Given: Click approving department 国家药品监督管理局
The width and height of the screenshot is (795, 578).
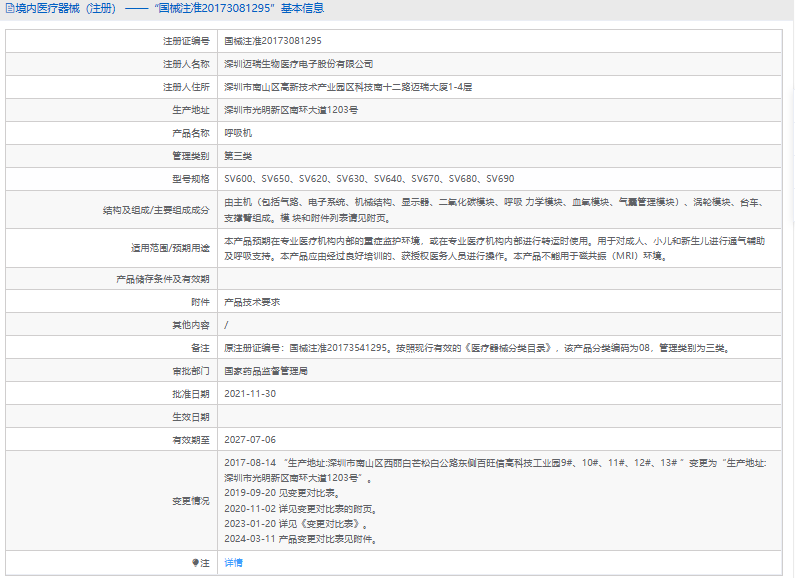Looking at the screenshot, I should tap(266, 371).
